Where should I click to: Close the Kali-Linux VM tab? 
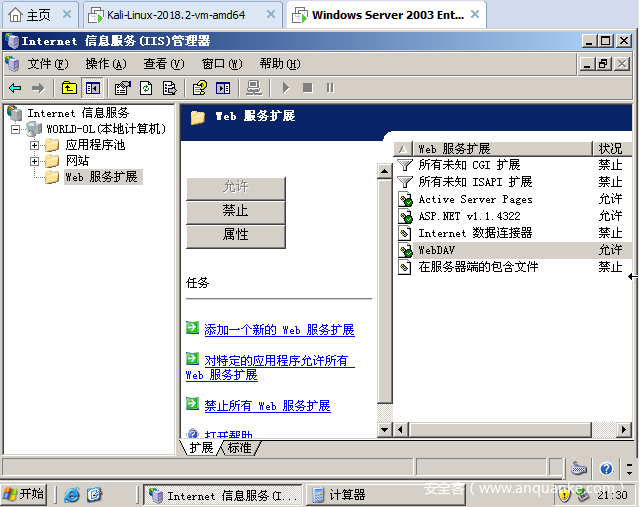click(271, 14)
